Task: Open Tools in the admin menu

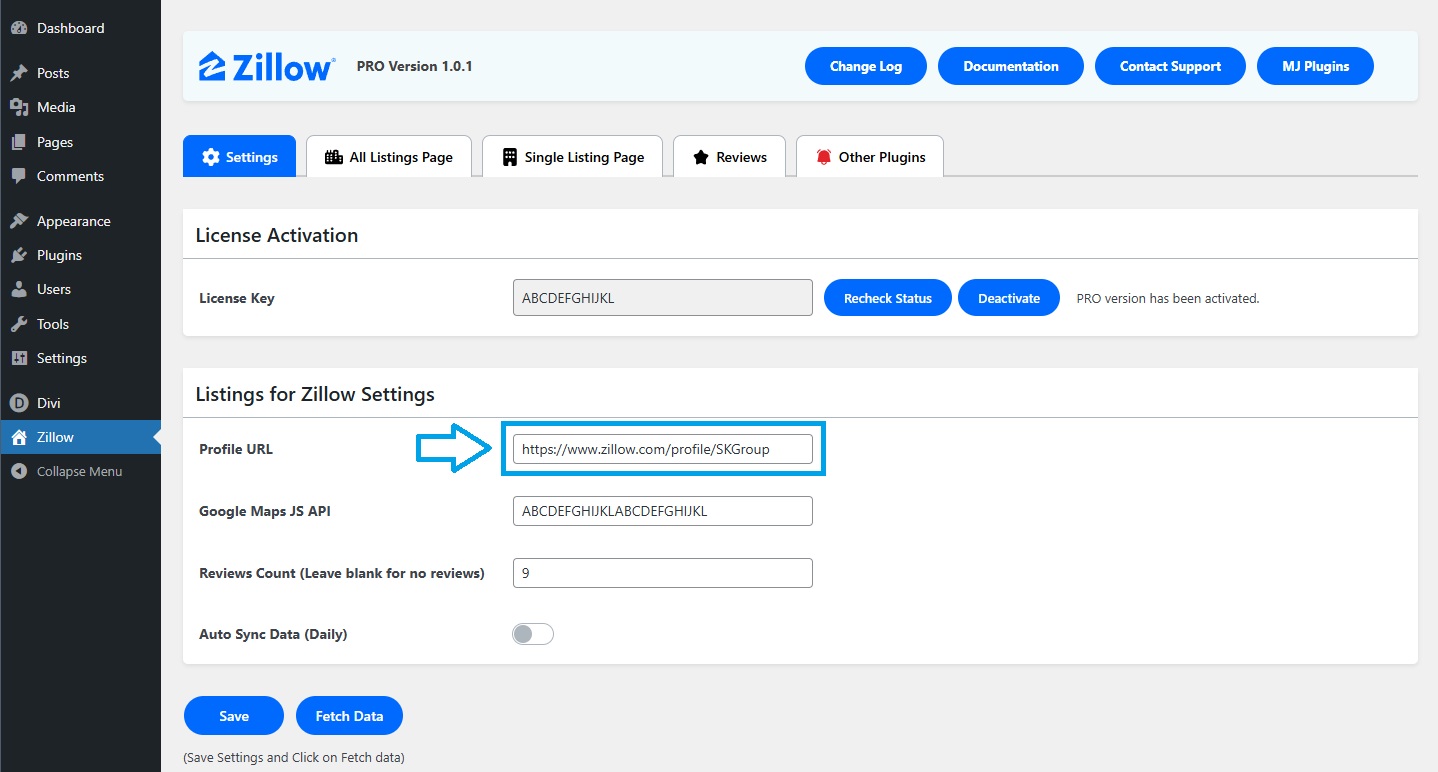Action: coord(80,324)
